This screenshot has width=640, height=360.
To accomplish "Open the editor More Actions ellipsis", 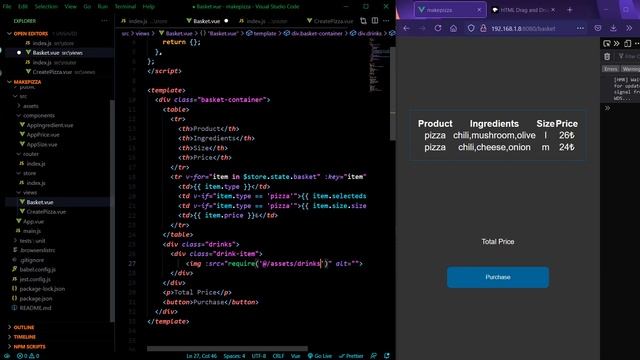I will pyautogui.click(x=386, y=21).
